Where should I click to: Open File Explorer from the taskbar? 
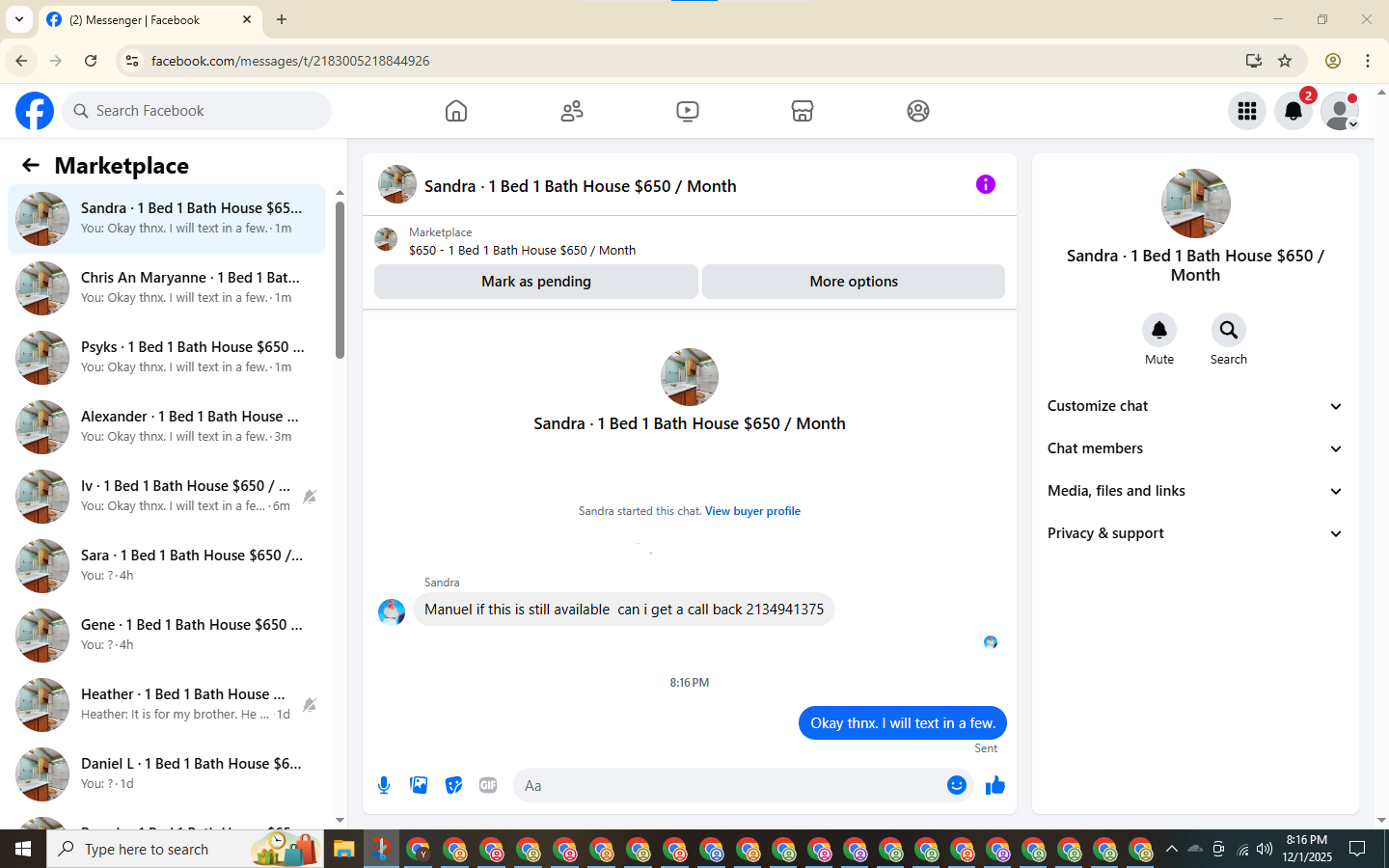tap(344, 849)
